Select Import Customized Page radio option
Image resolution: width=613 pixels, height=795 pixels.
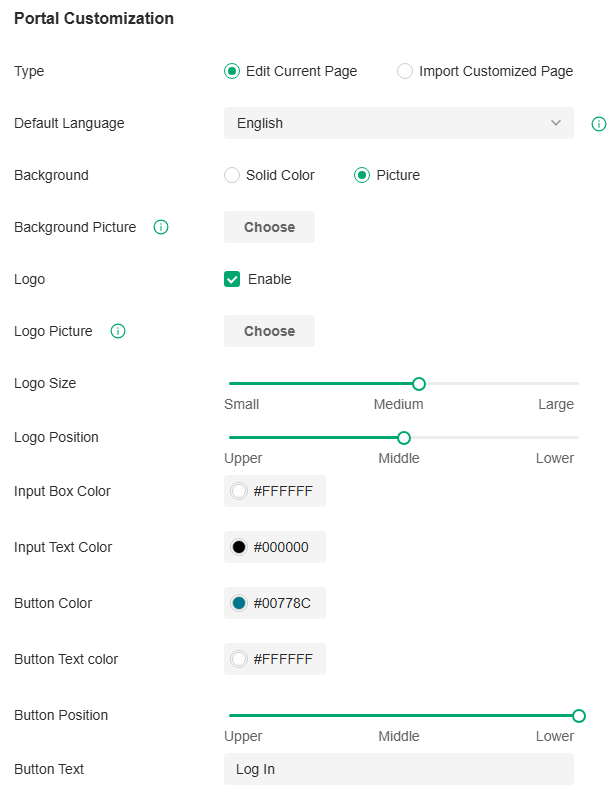(x=405, y=71)
